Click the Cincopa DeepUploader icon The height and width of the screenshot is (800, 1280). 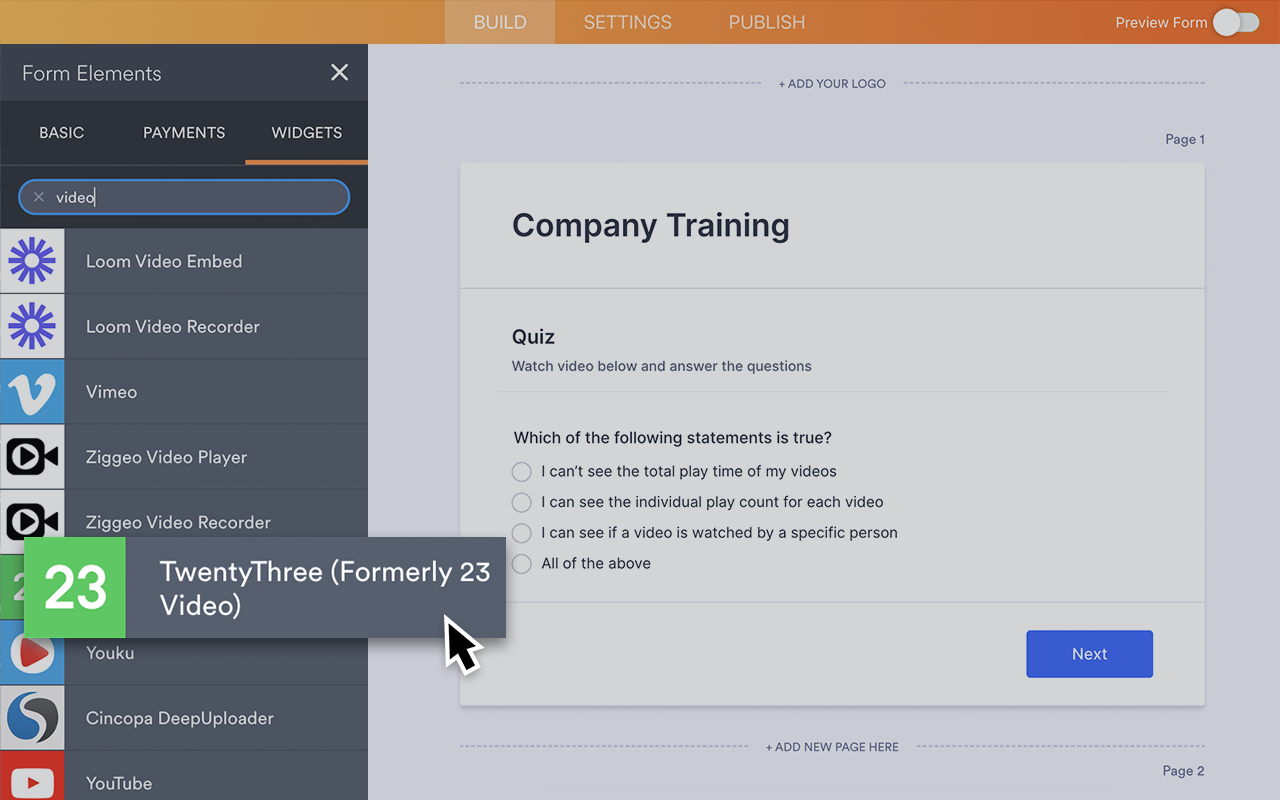[x=32, y=718]
